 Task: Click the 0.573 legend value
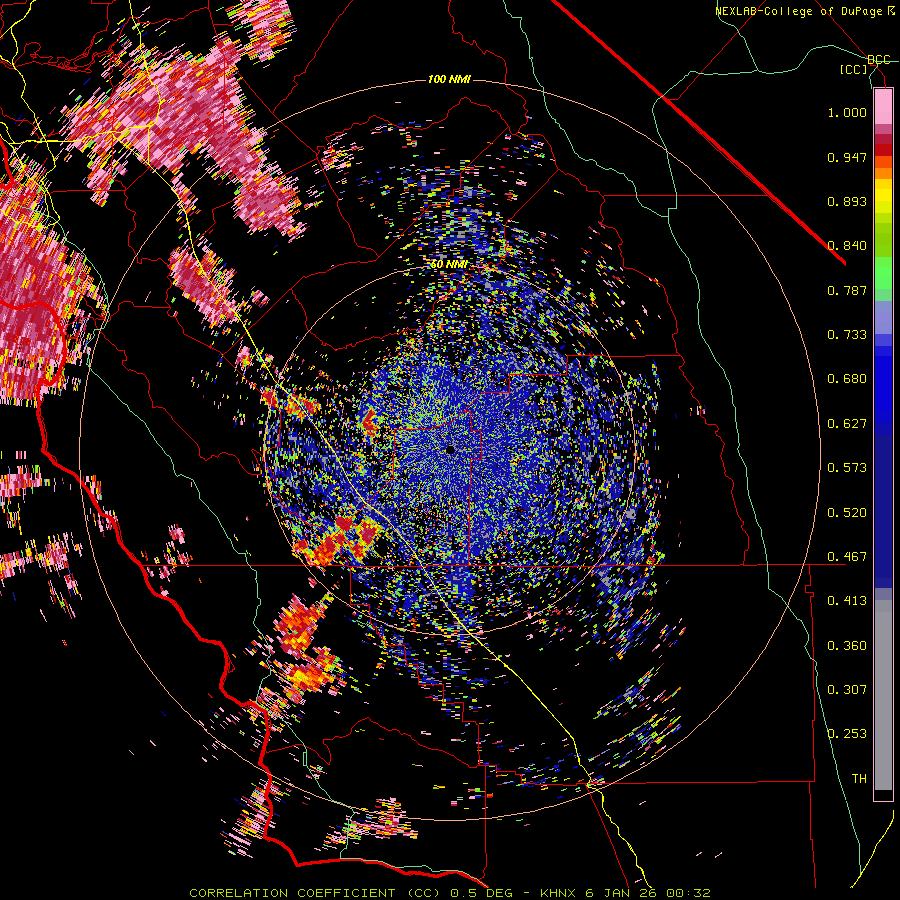tap(847, 468)
